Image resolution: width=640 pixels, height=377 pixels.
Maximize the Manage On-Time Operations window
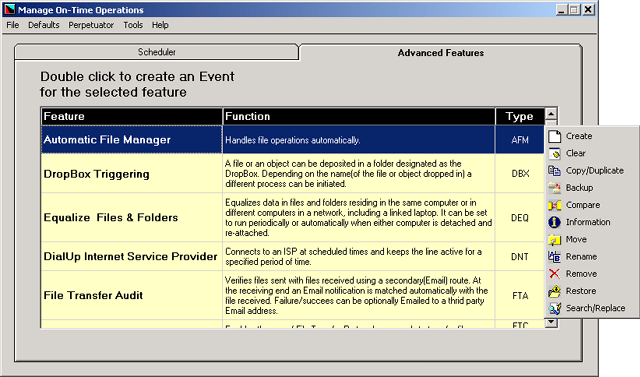tap(574, 9)
